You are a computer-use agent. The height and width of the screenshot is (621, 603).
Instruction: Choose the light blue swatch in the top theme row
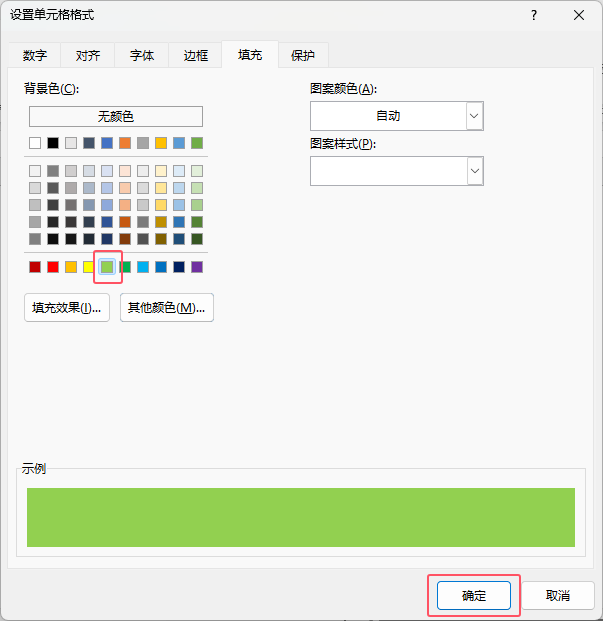[x=179, y=143]
